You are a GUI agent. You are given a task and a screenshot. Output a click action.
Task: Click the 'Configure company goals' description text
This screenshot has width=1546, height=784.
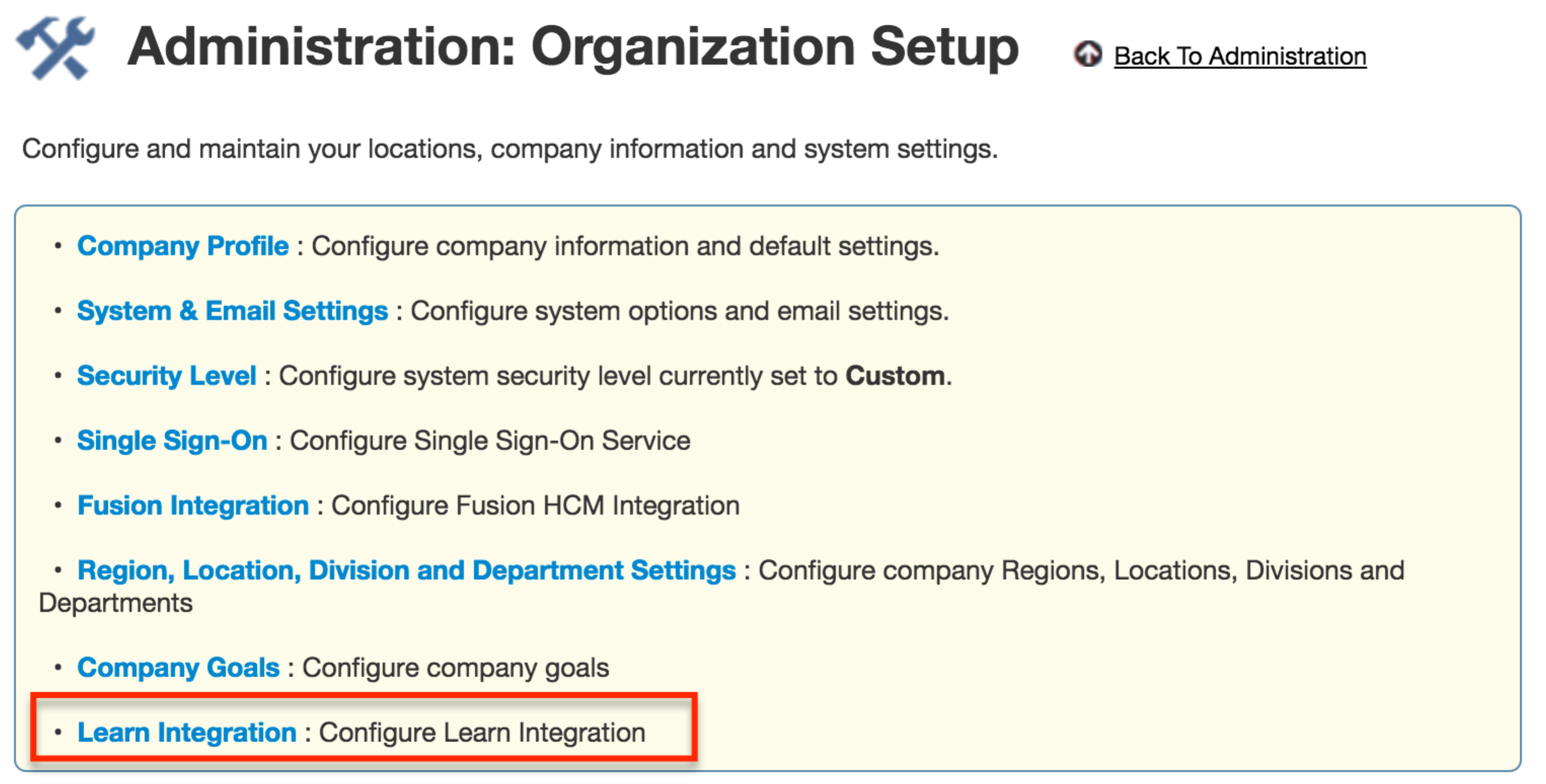click(455, 668)
